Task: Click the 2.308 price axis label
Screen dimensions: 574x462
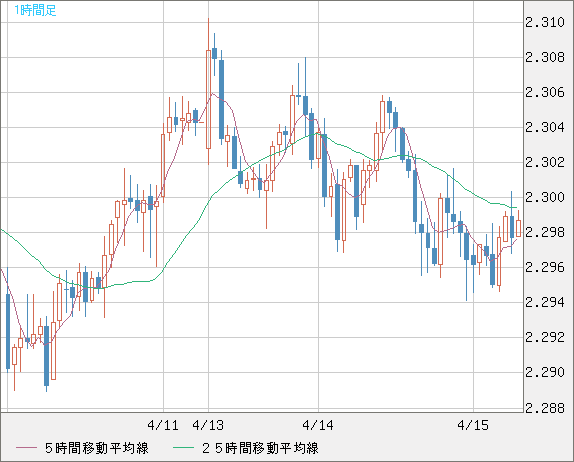Action: pos(545,57)
